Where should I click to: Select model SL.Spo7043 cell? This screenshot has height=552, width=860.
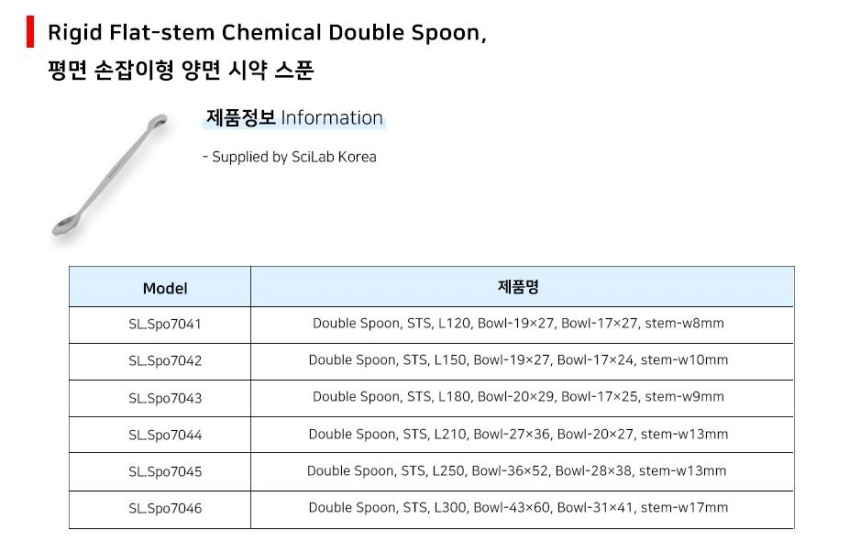(x=165, y=398)
